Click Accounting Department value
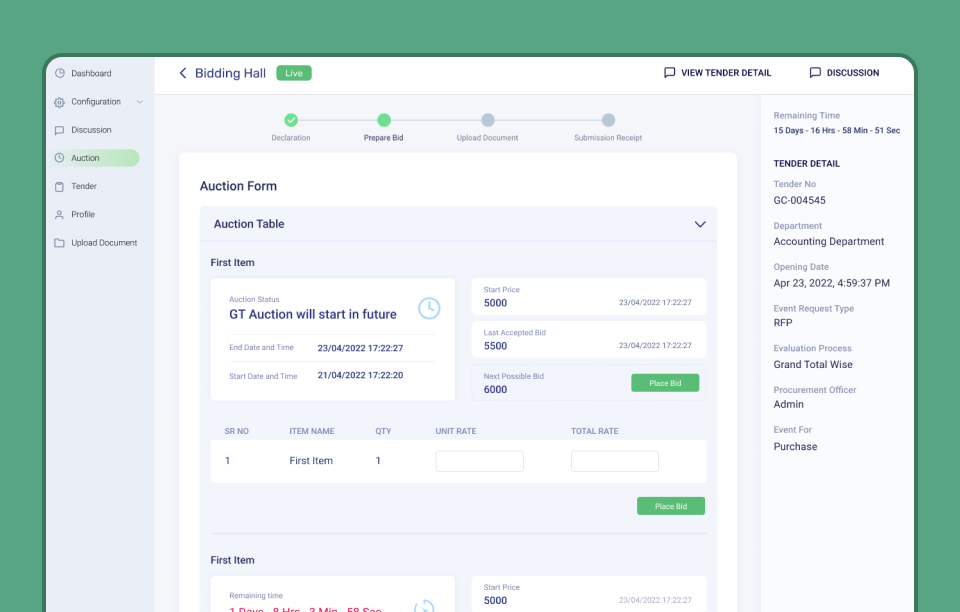The width and height of the screenshot is (960, 612). [828, 242]
